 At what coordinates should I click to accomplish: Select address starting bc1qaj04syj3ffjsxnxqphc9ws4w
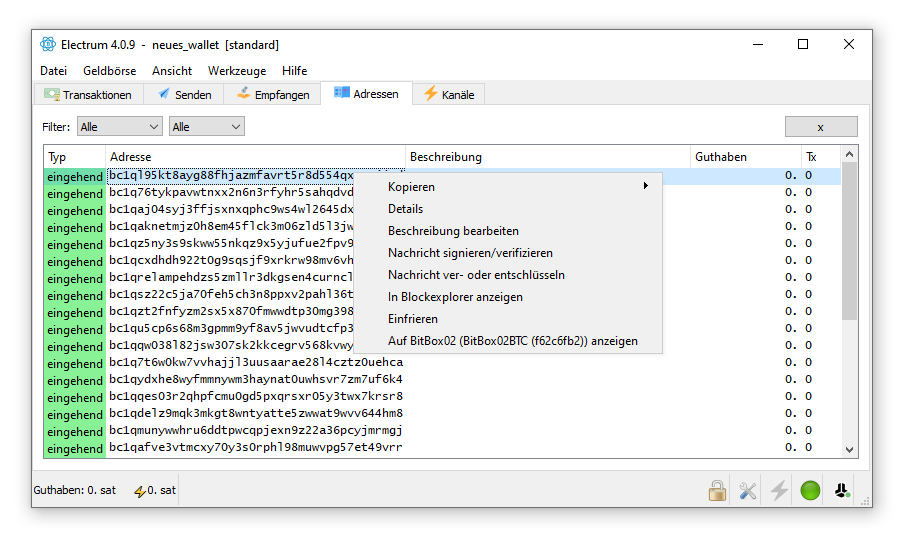pyautogui.click(x=231, y=209)
